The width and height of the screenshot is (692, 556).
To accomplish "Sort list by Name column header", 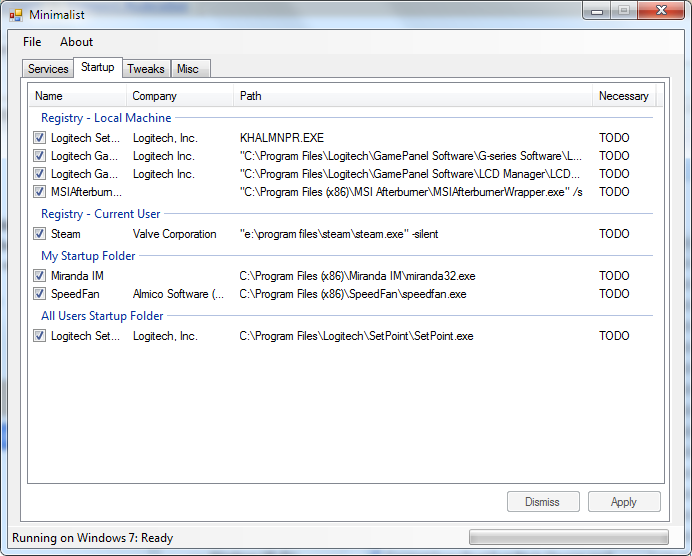I will pos(78,96).
